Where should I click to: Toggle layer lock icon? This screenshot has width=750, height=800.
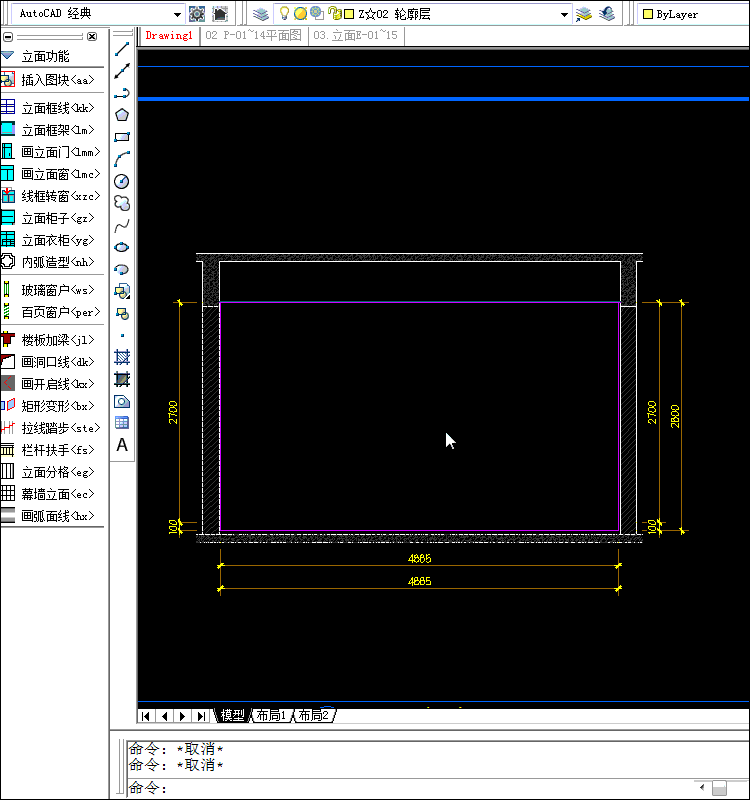(x=334, y=14)
